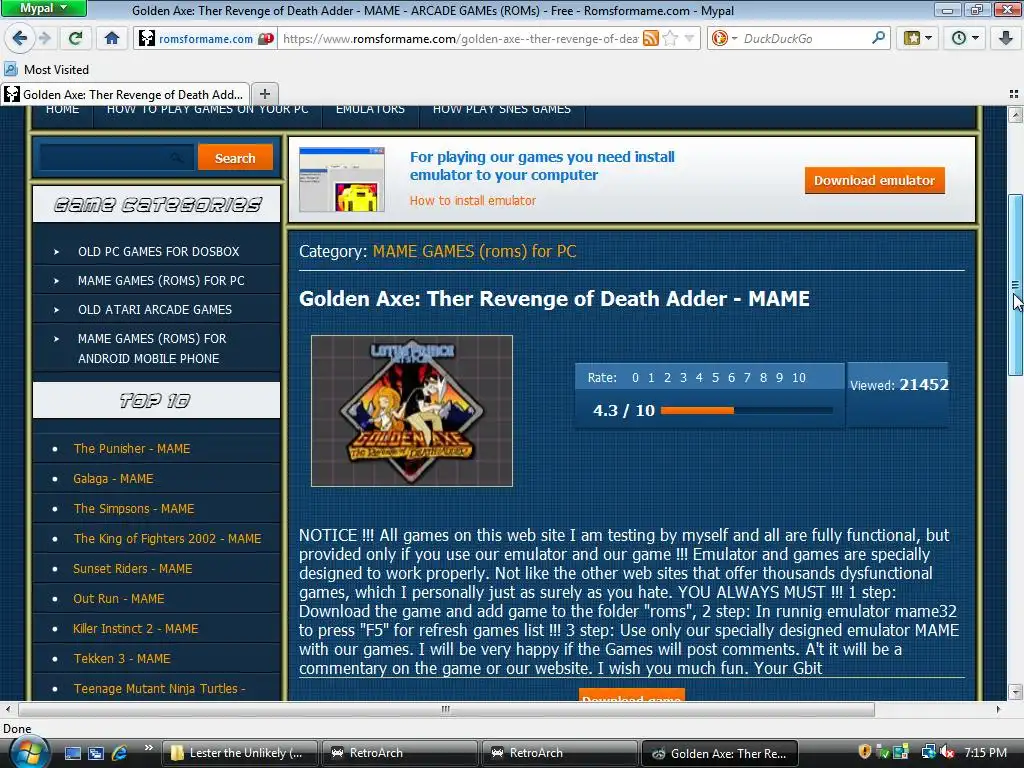Click the red mixed-content warning icon in address bar
This screenshot has width=1024, height=768.
[x=266, y=39]
